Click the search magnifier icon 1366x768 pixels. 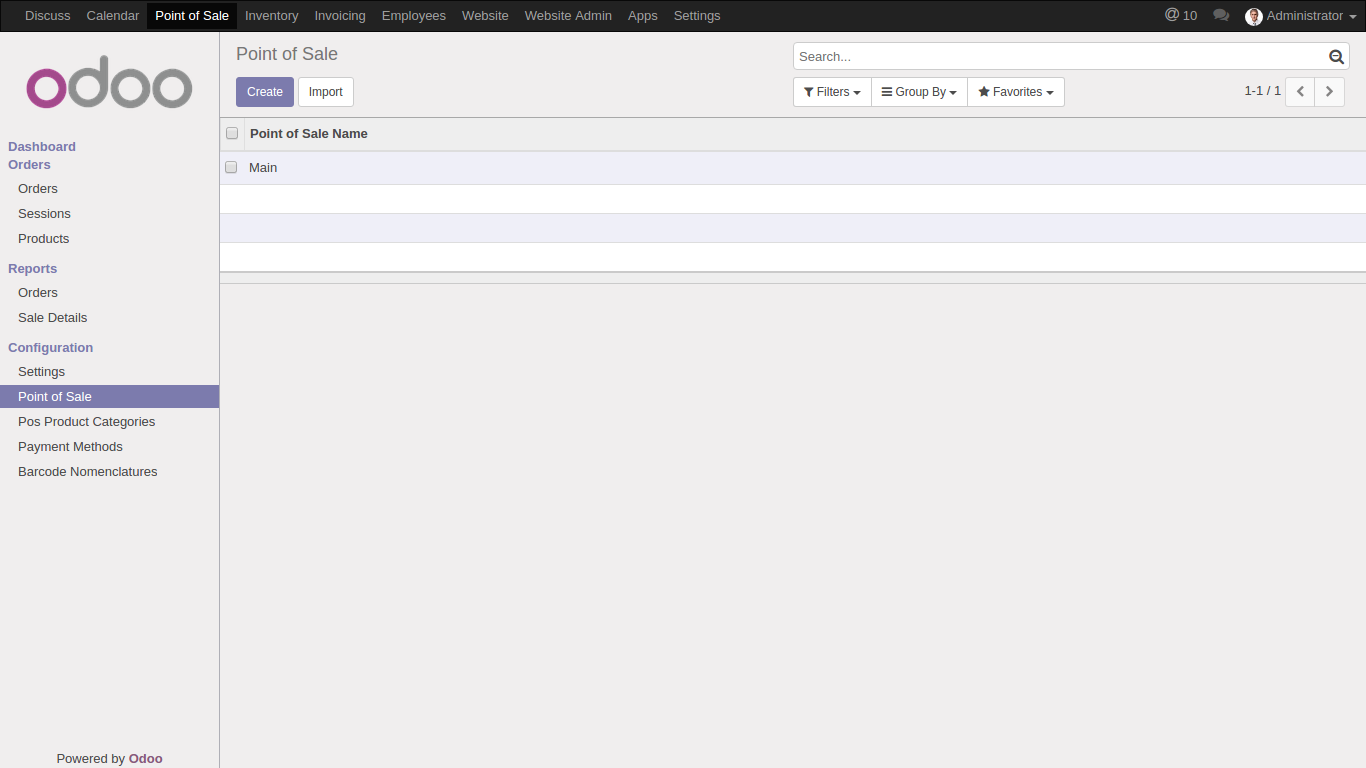[x=1336, y=57]
